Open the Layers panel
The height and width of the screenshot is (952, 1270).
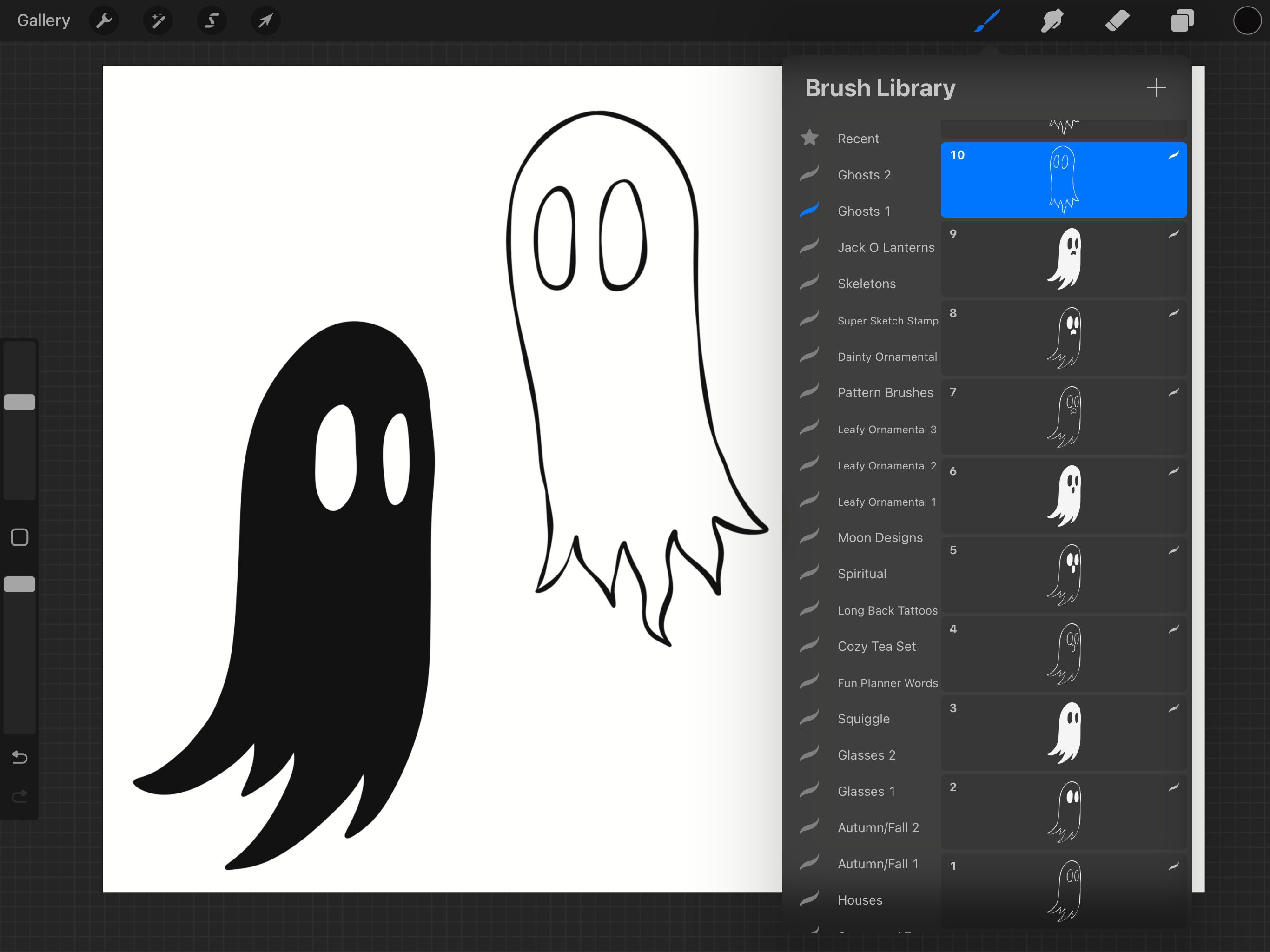(x=1183, y=20)
